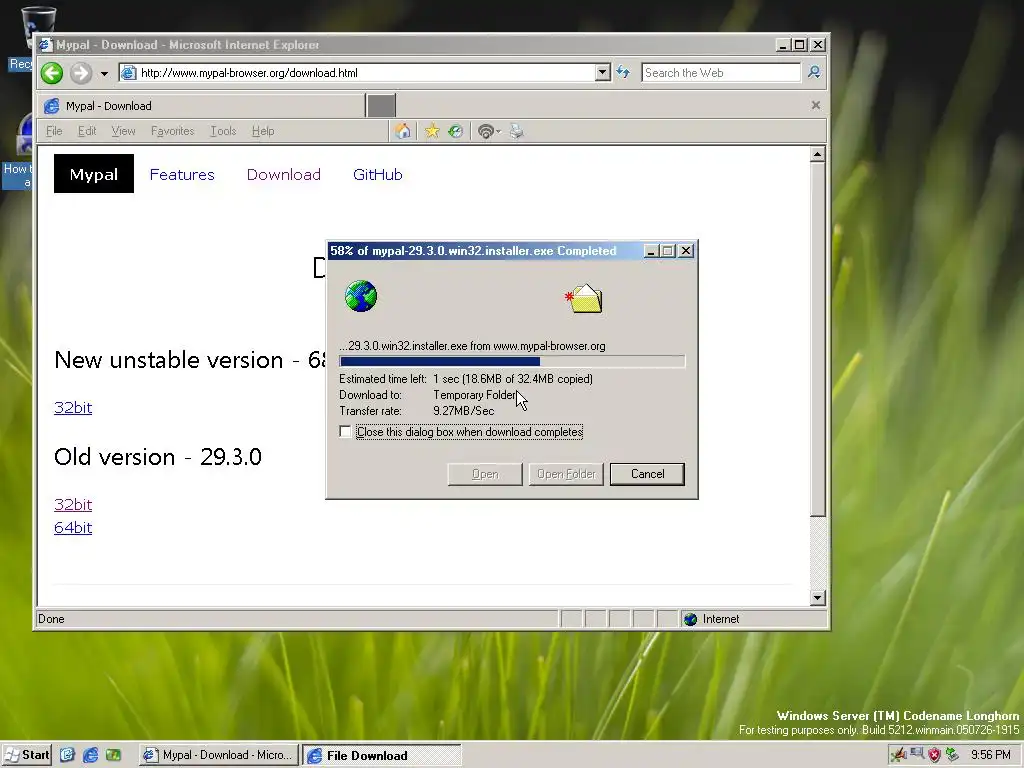Click the Mypal black logo button
Viewport: 1024px width, 768px height.
94,174
